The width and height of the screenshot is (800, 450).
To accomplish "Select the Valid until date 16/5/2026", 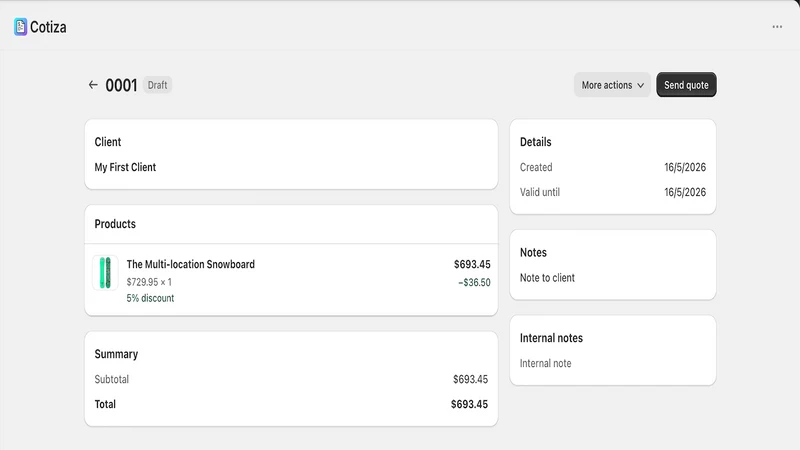I will (x=685, y=192).
